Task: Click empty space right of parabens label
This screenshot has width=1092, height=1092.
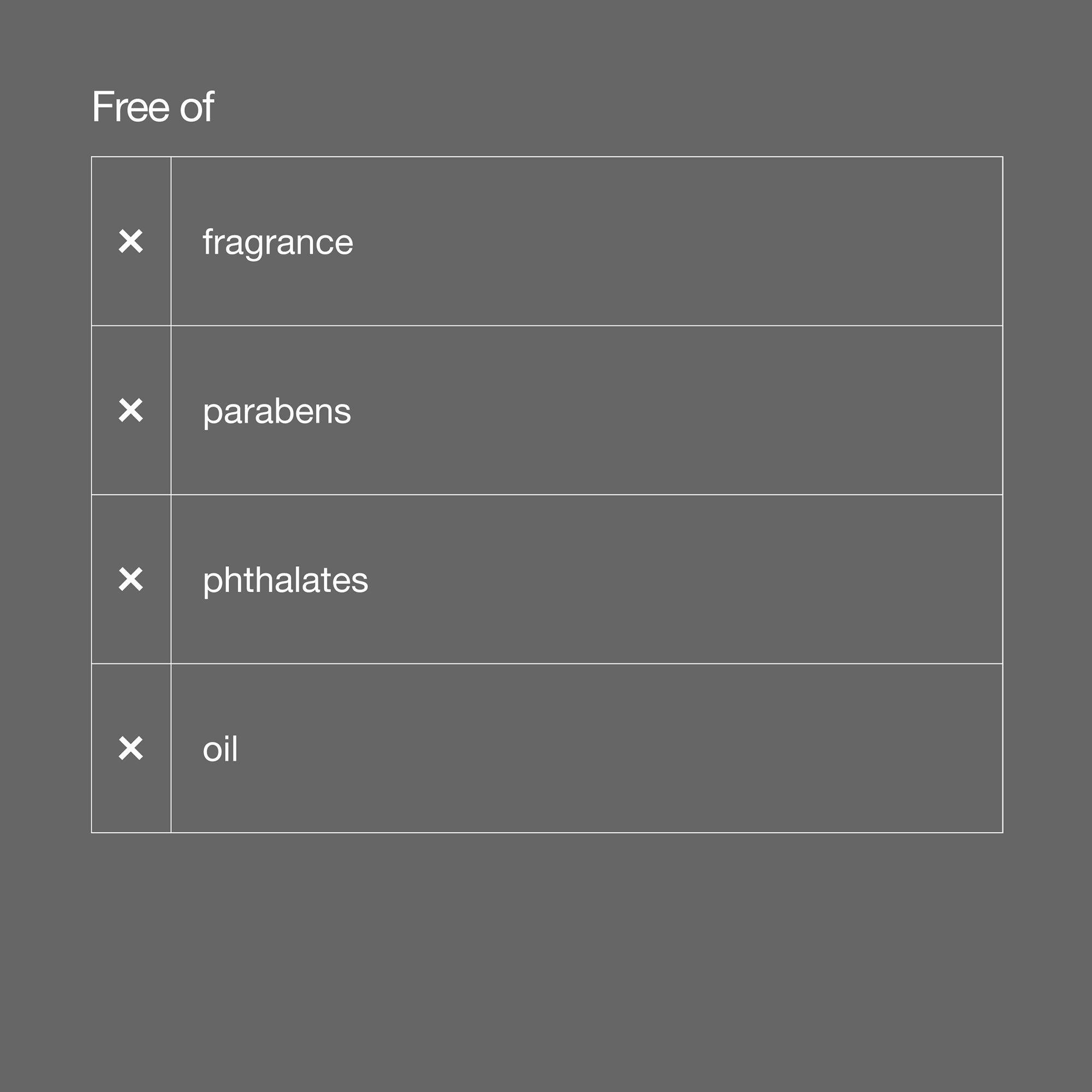Action: [x=678, y=411]
